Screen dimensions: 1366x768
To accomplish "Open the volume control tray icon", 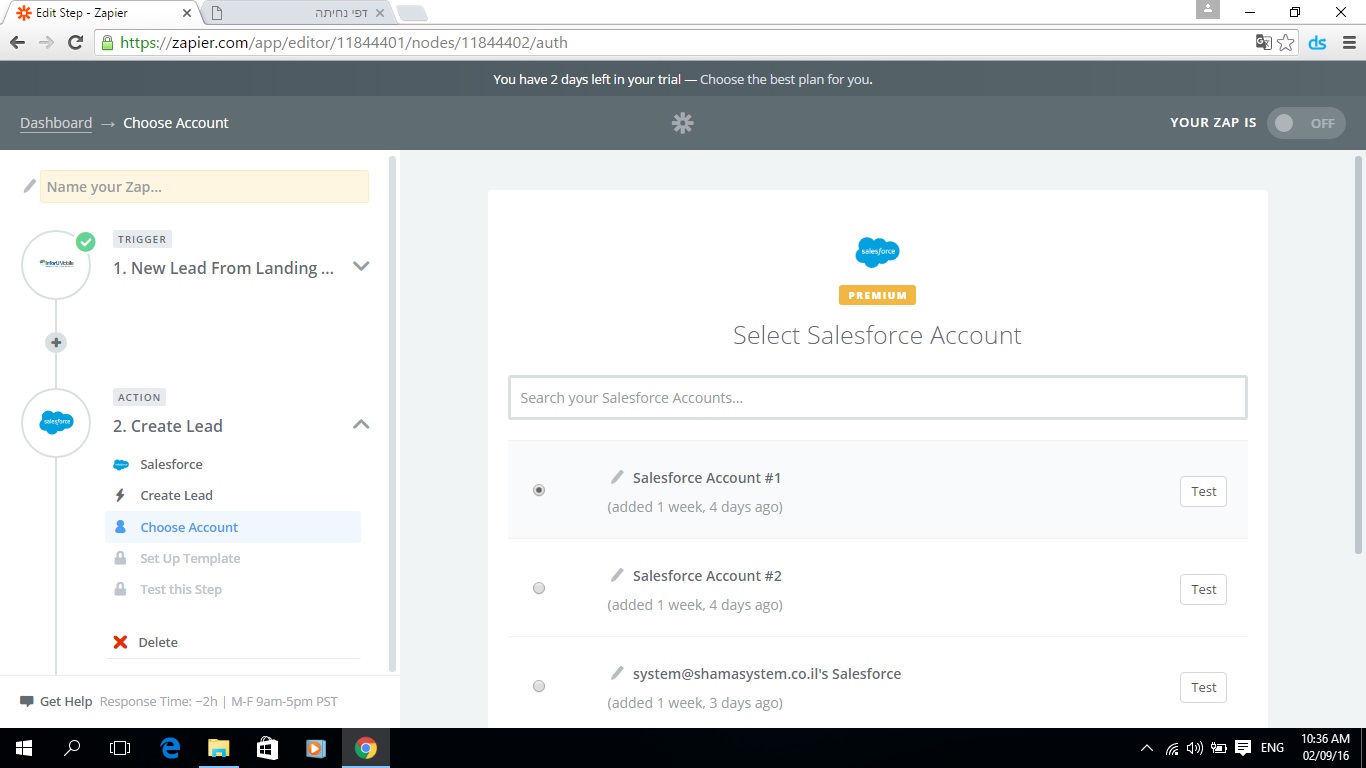I will coord(1194,748).
